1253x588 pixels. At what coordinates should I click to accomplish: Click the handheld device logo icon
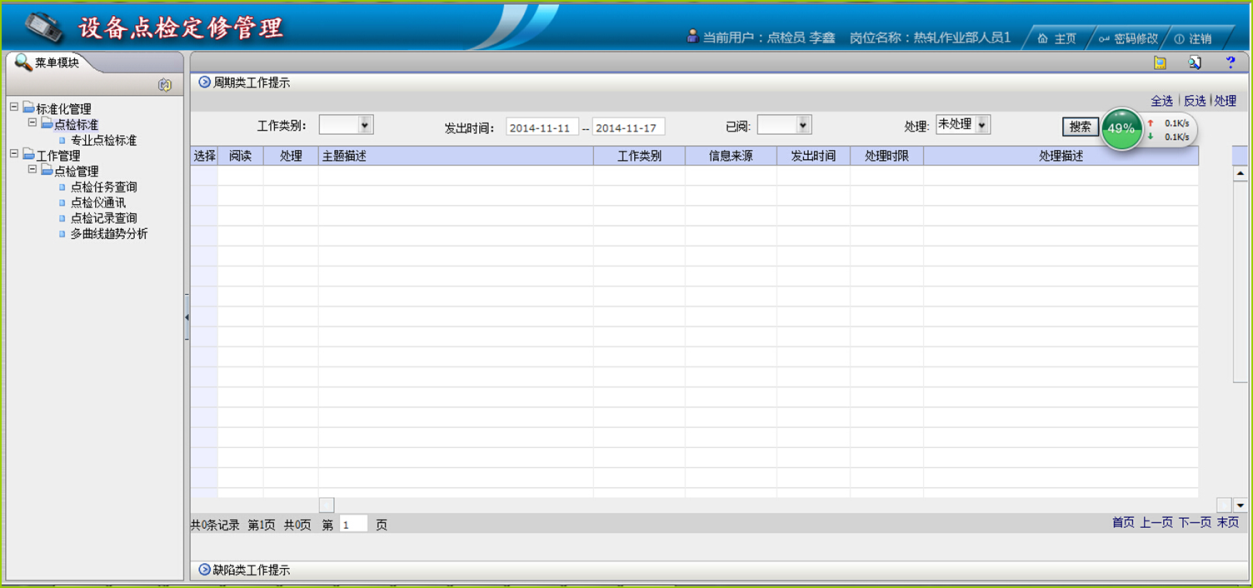pyautogui.click(x=43, y=27)
